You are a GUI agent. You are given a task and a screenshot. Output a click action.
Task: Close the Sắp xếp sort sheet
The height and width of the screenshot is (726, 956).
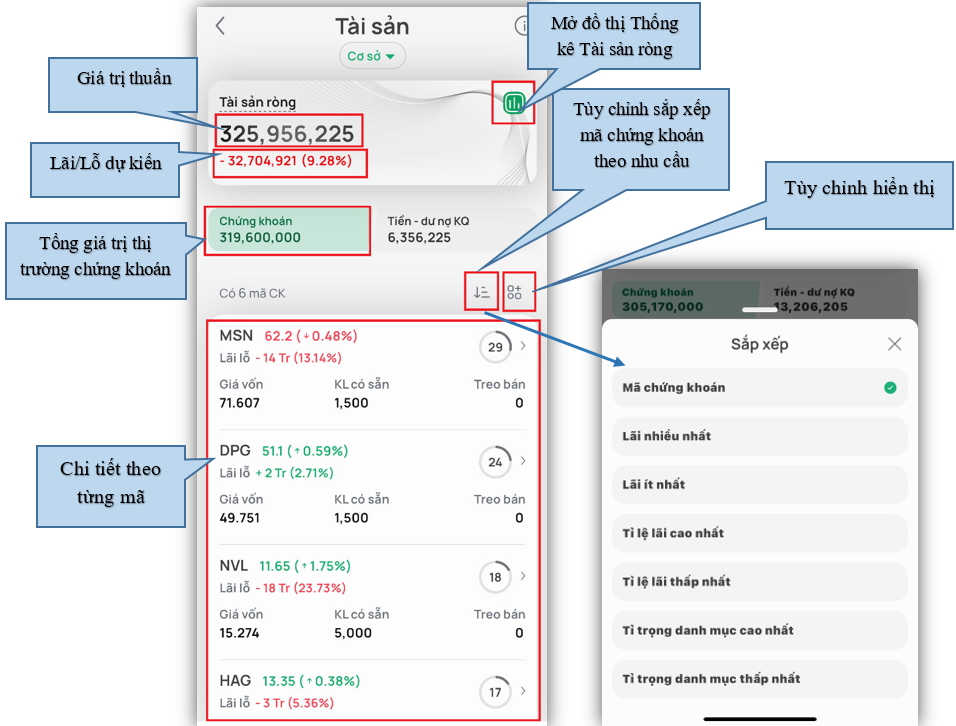(x=894, y=344)
